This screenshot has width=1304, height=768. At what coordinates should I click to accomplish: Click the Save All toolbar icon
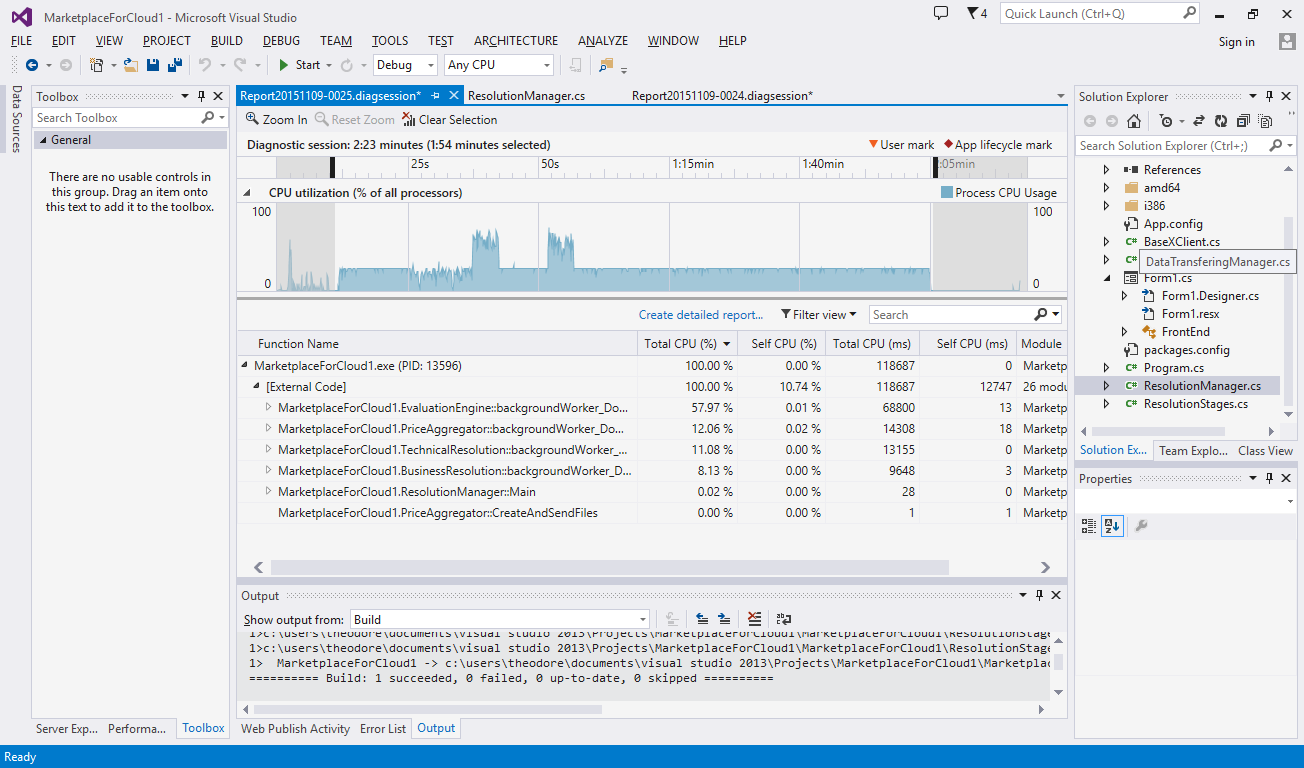coord(175,65)
